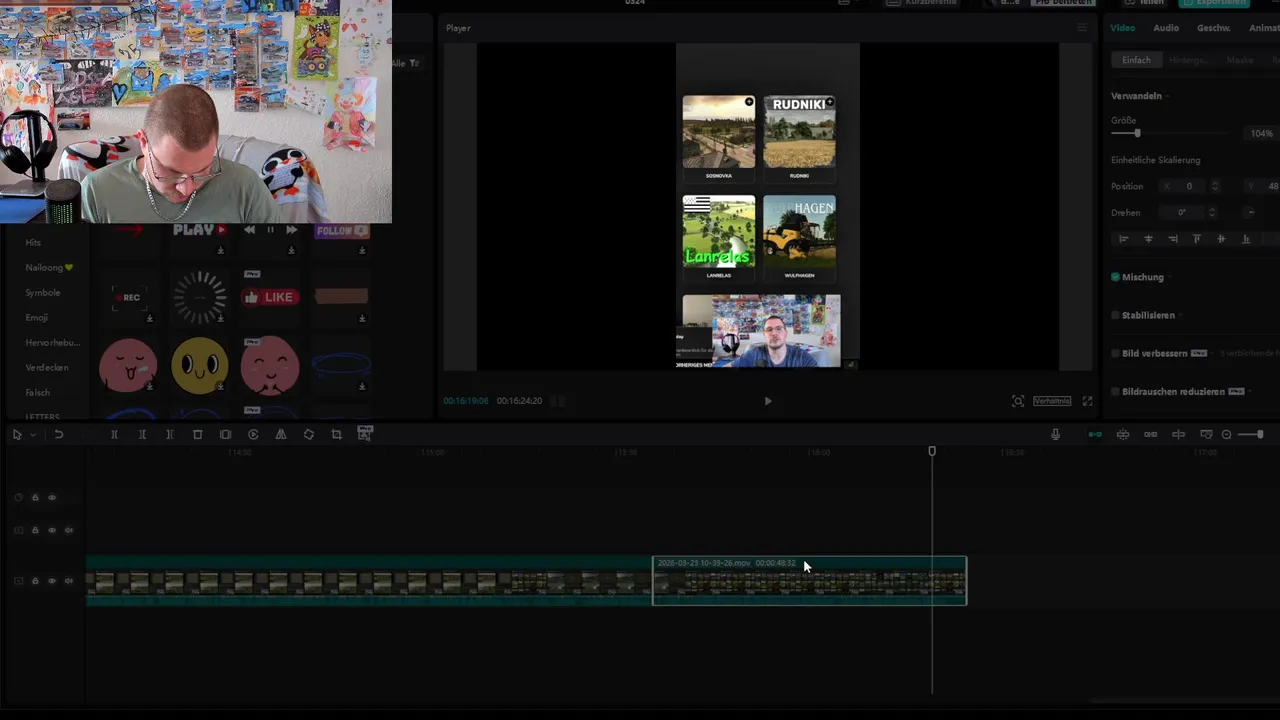Hide the main video track with eye icon

click(x=52, y=581)
